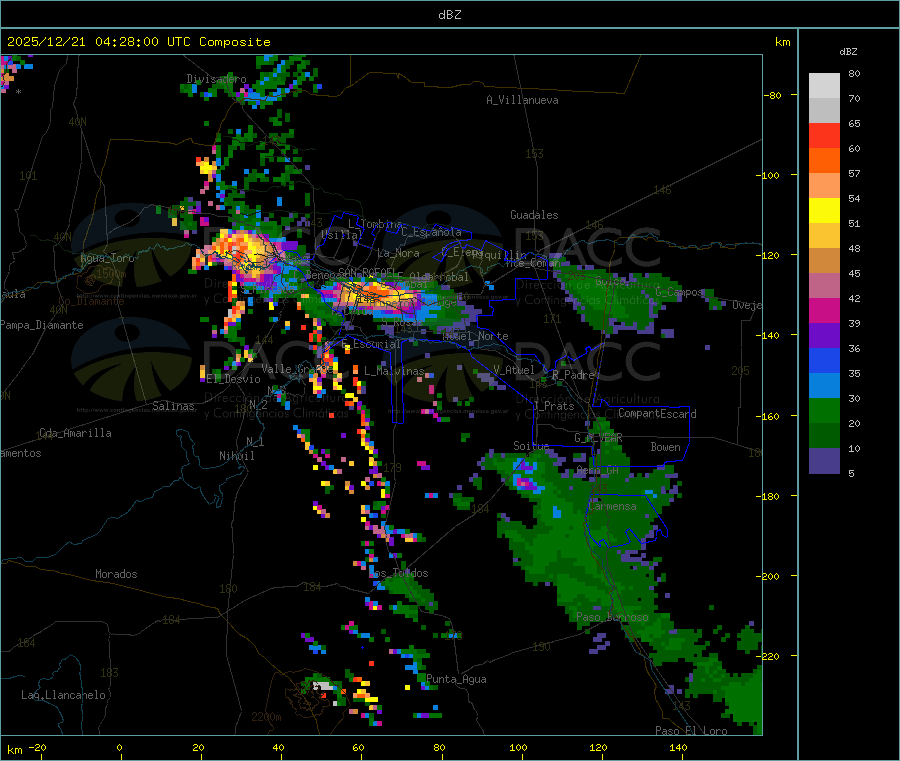The width and height of the screenshot is (900, 761).
Task: Click the Nihuil map label
Action: (x=236, y=456)
